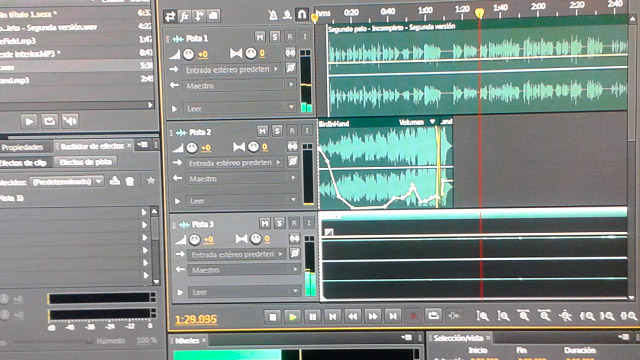Click Pista 1 volume knob
The height and width of the screenshot is (360, 640).
tap(188, 54)
